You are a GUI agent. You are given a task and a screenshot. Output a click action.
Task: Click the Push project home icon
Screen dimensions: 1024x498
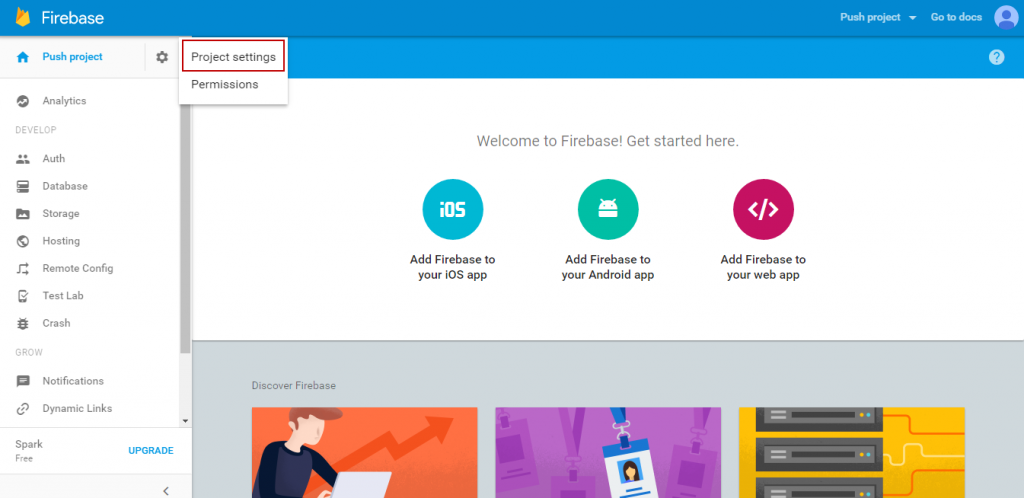pos(23,57)
